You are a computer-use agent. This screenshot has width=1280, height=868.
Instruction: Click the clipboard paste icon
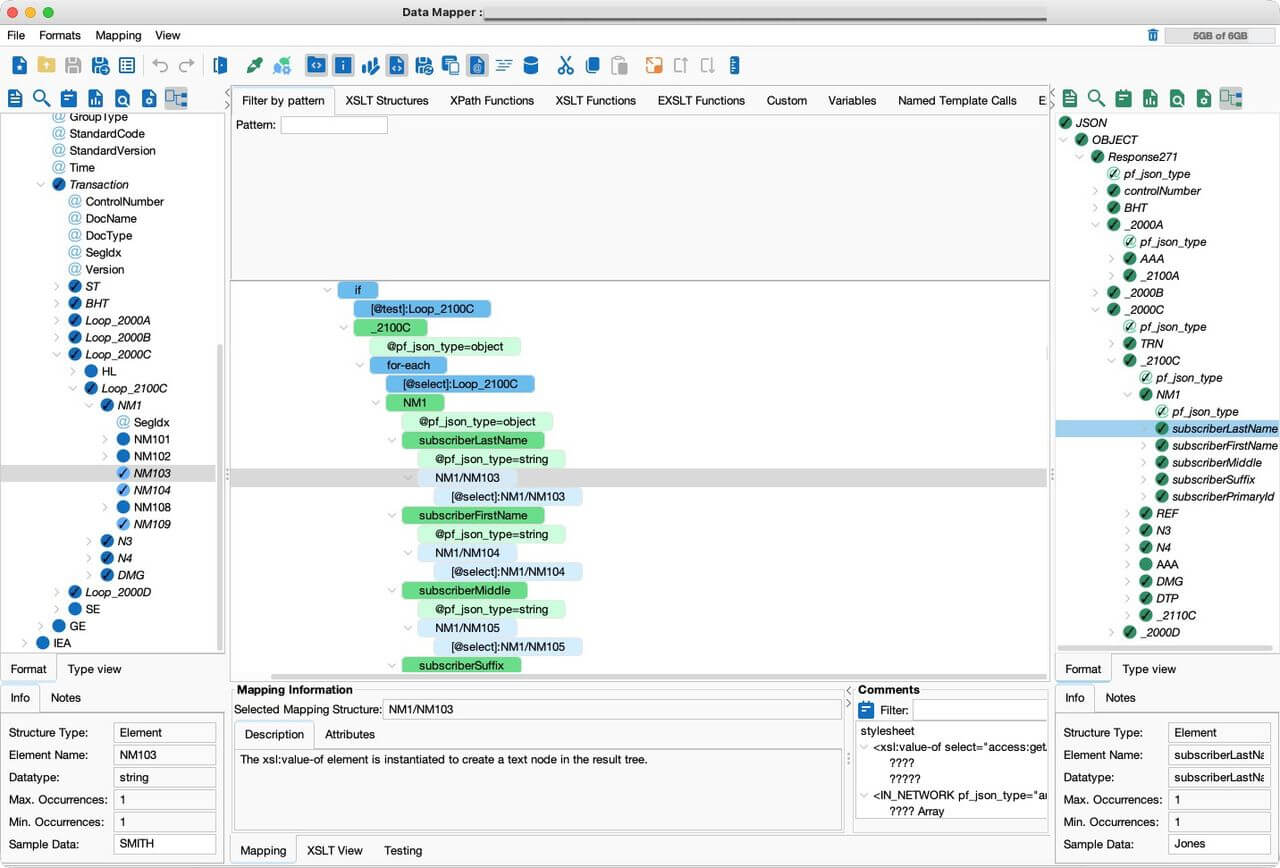[619, 65]
